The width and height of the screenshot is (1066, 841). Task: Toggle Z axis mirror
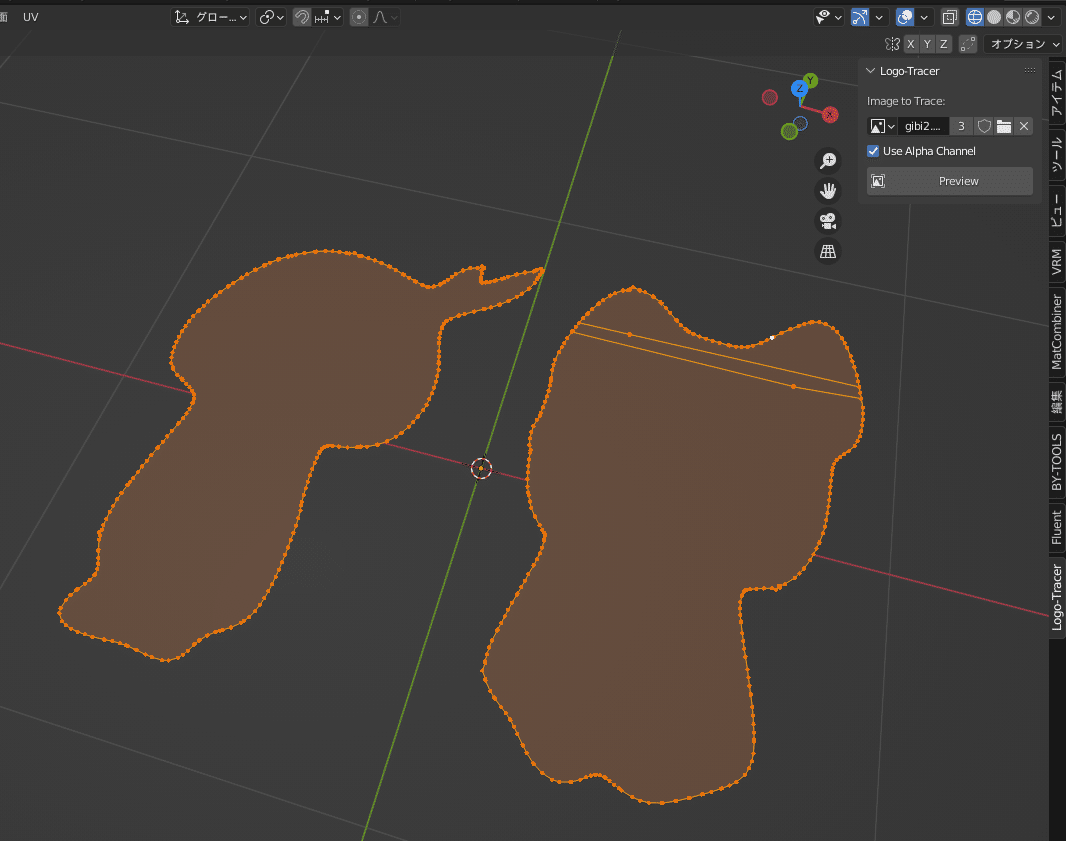point(944,44)
